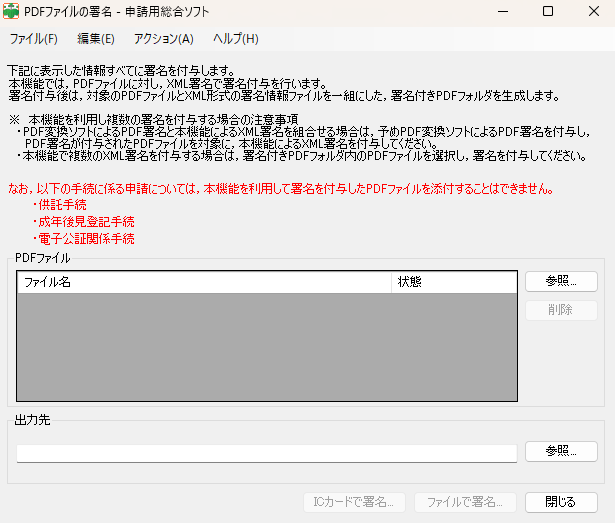Viewport: 615px width, 523px height.
Task: Click the 閉じる button at the bottom
Action: [561, 502]
